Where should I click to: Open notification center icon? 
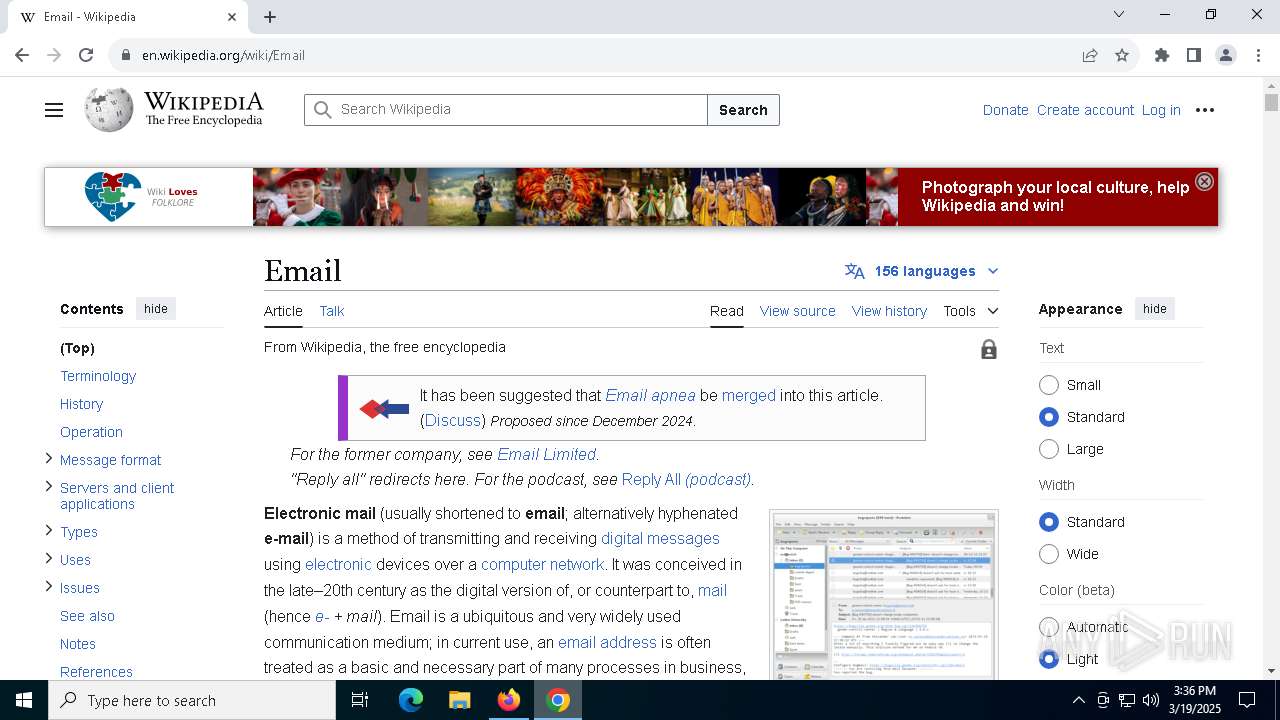click(1247, 700)
